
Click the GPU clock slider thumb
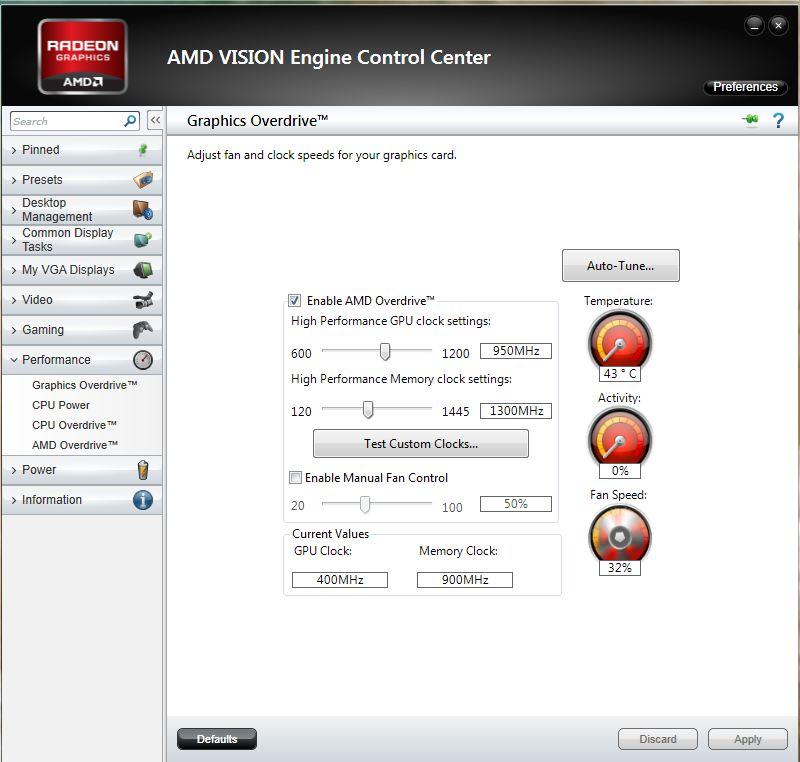coord(385,351)
